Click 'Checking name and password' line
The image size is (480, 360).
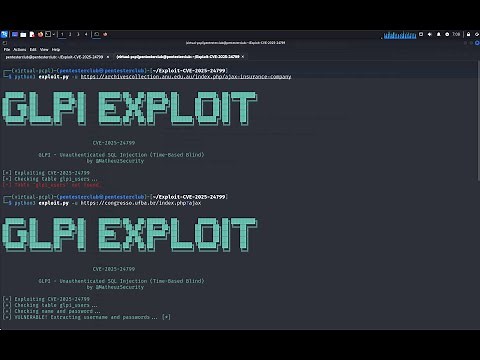point(51,311)
